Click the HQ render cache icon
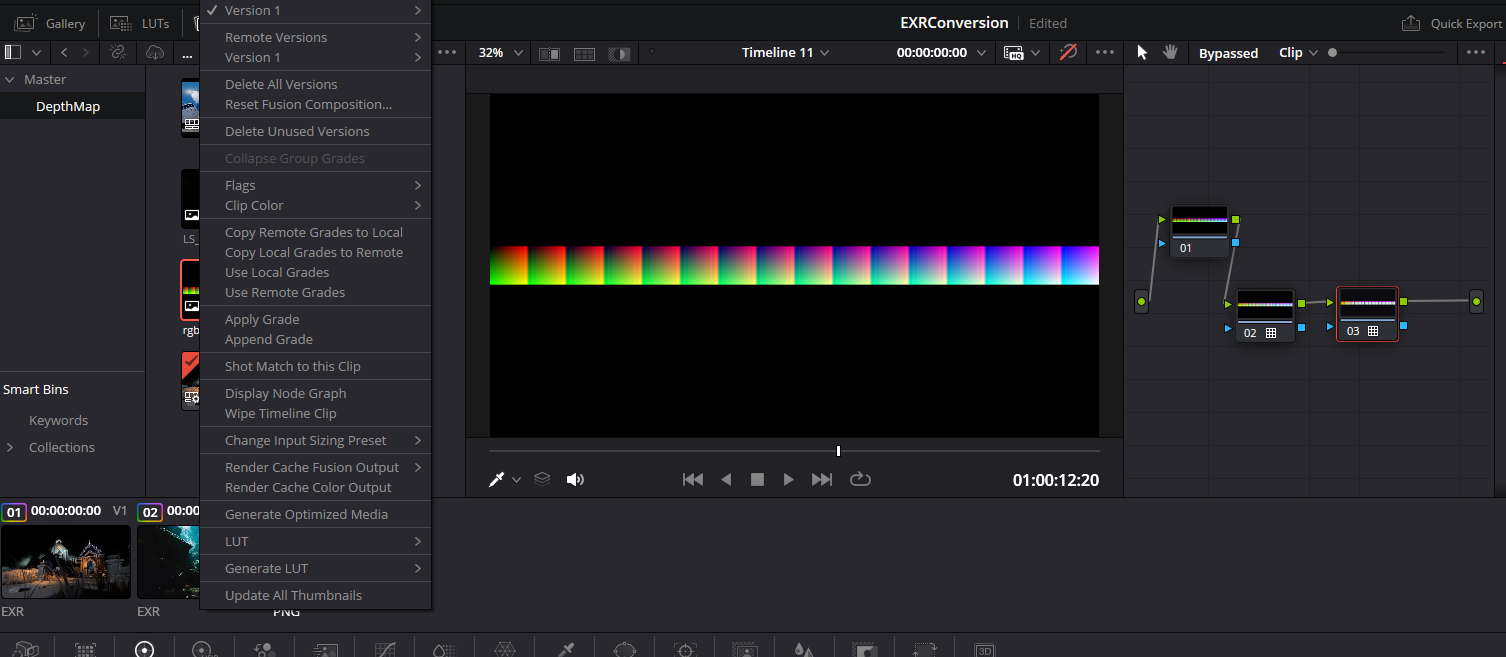This screenshot has height=657, width=1506. 1014,53
